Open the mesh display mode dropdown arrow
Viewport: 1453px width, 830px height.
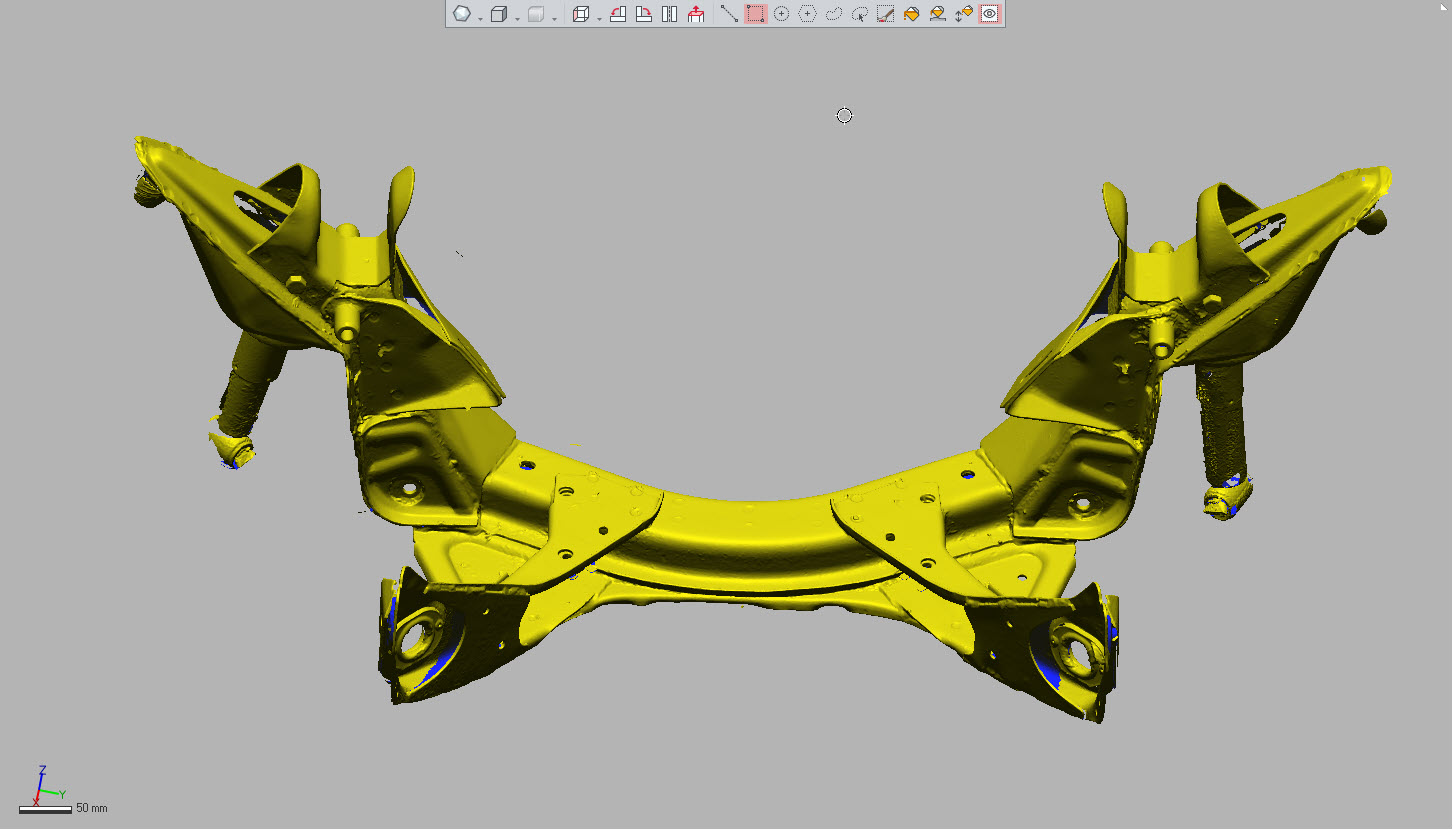(481, 18)
